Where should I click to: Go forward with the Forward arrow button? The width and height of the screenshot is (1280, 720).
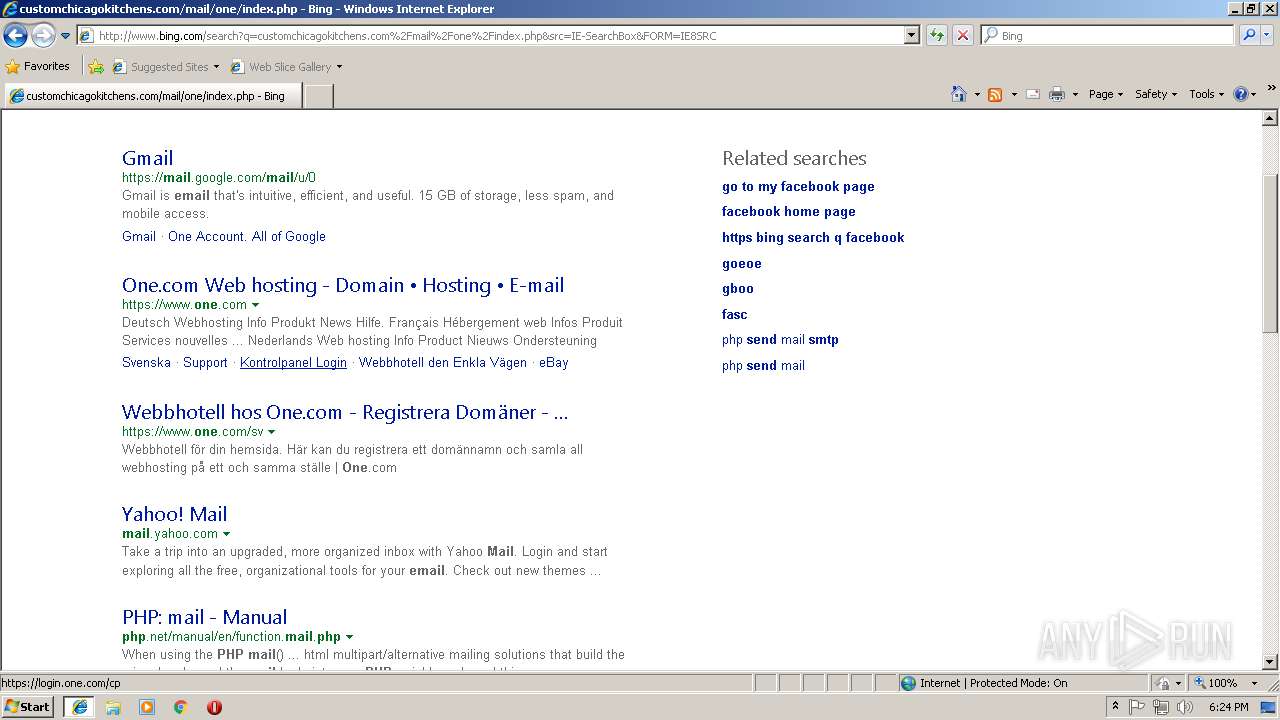(x=43, y=36)
